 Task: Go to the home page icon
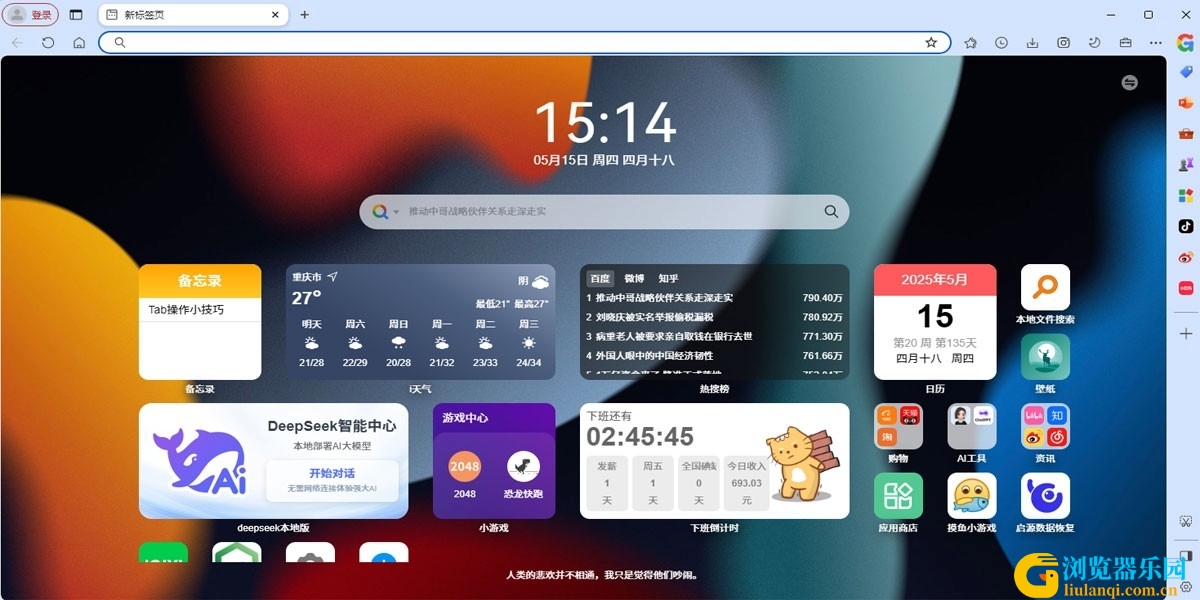click(x=79, y=43)
